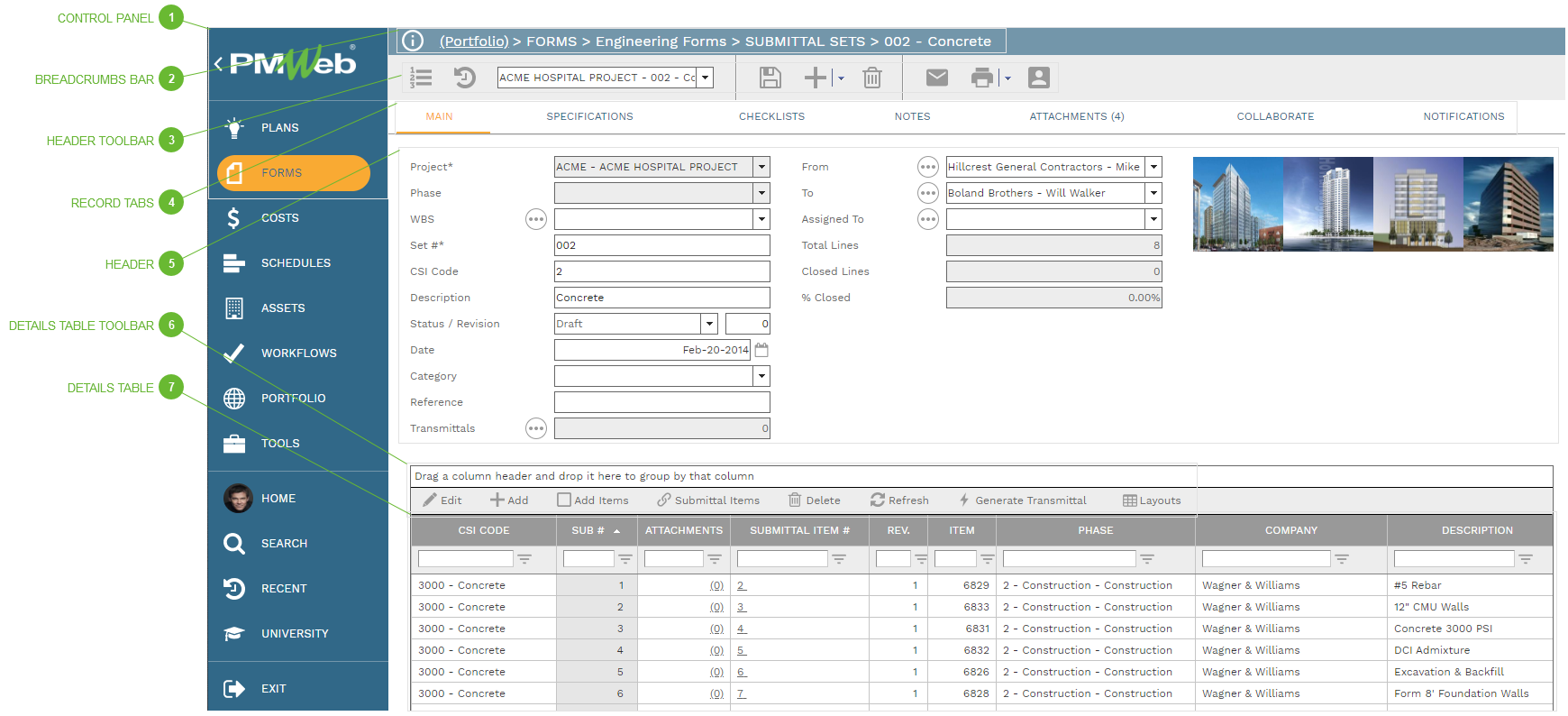
Task: Open the Status dropdown showing Draft
Action: click(710, 324)
